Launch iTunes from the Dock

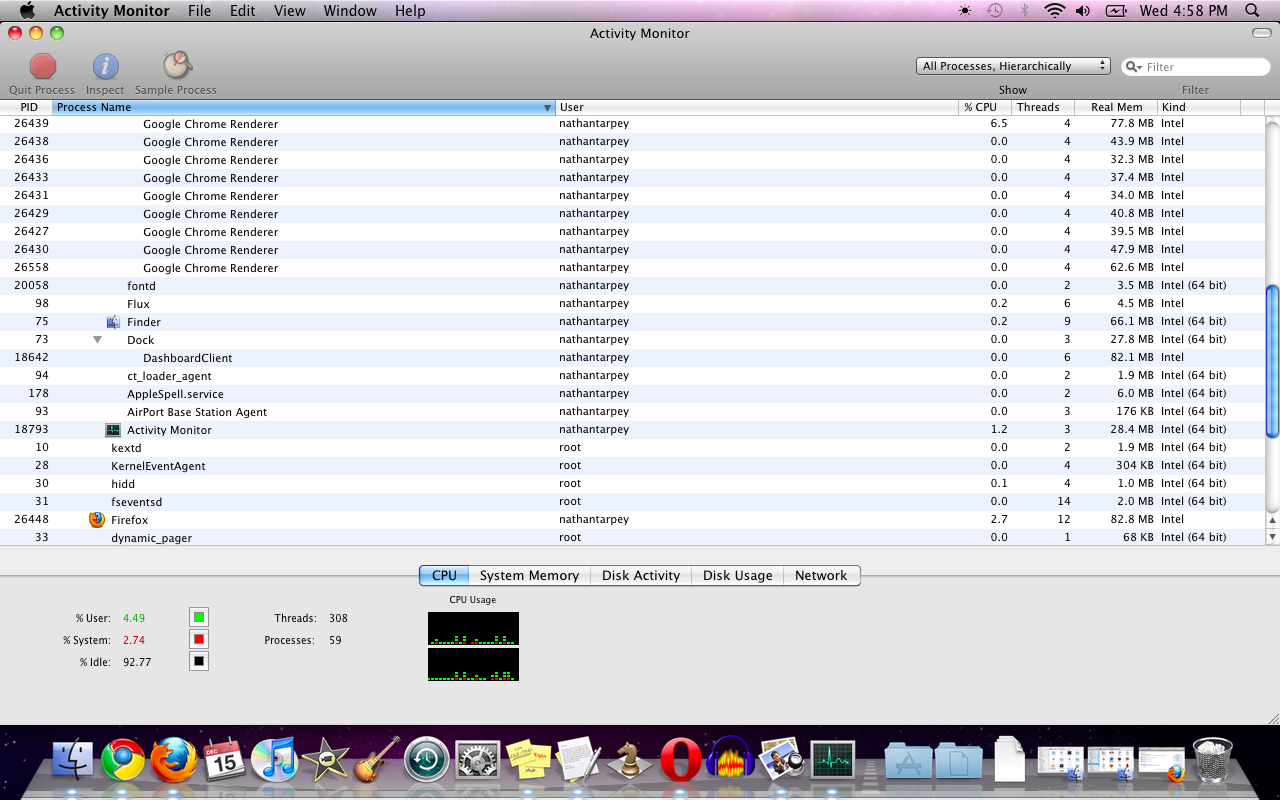275,760
